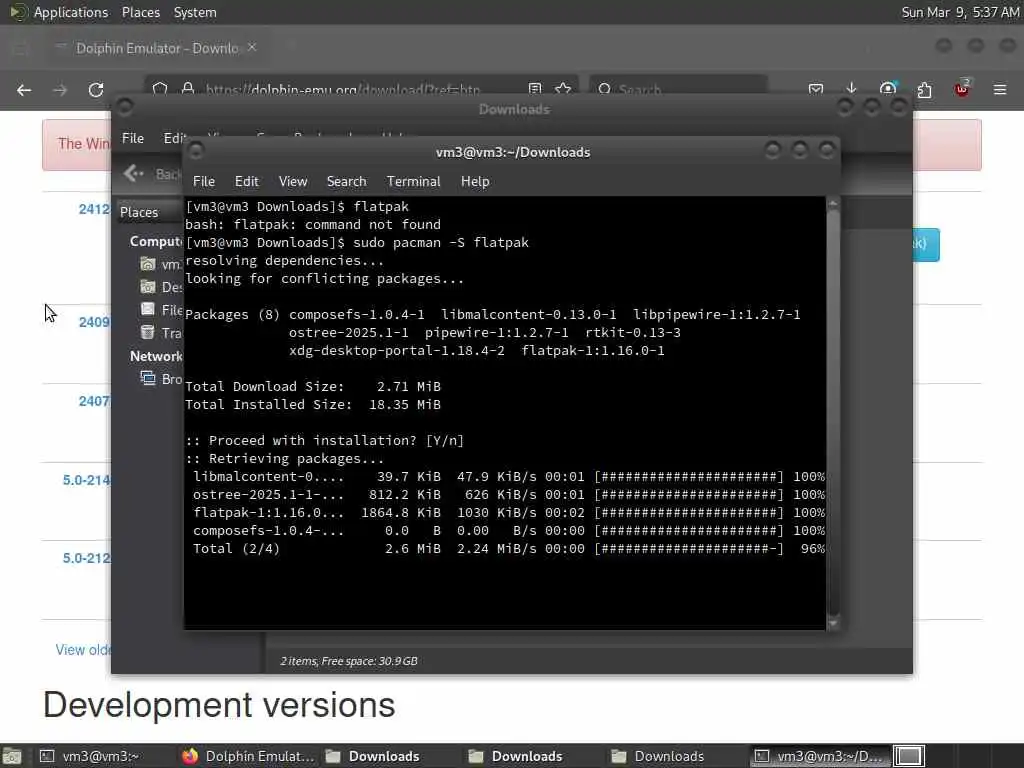Switch to Dolphin Emulator Firefox taskbar item
Viewport: 1024px width, 768px height.
[248, 756]
